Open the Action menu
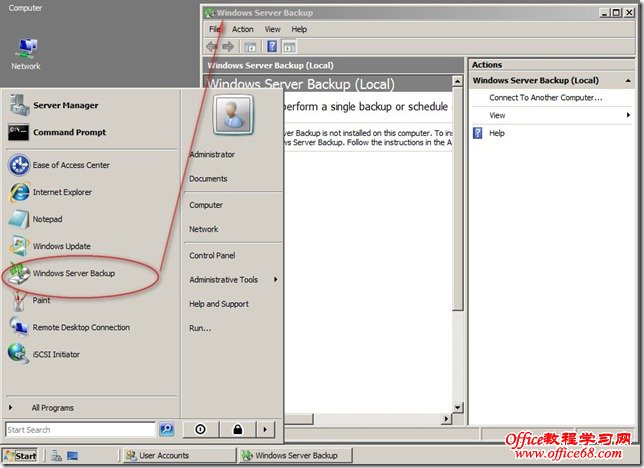Image resolution: width=644 pixels, height=468 pixels. 242,29
